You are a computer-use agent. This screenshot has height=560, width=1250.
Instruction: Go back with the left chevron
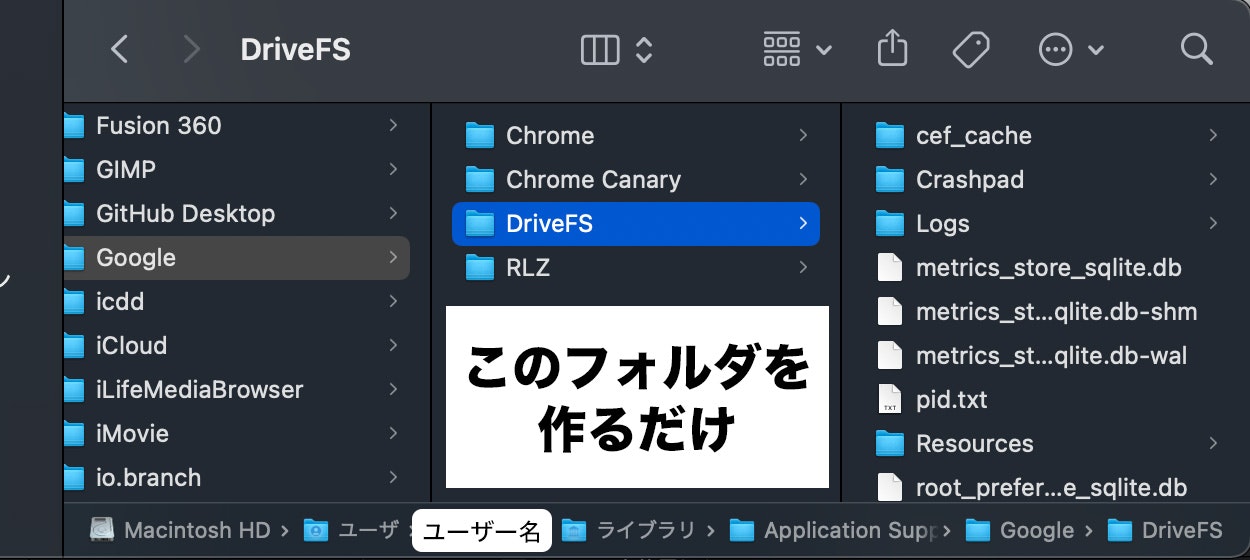click(119, 49)
